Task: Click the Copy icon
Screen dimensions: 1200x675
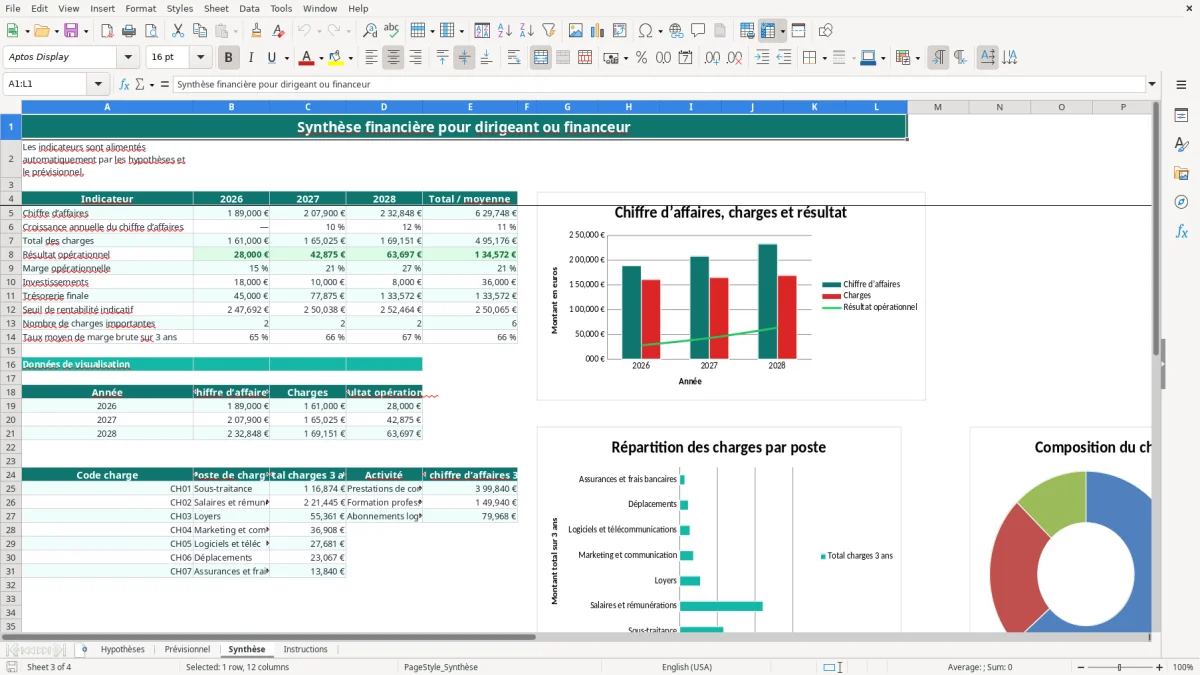Action: [199, 31]
